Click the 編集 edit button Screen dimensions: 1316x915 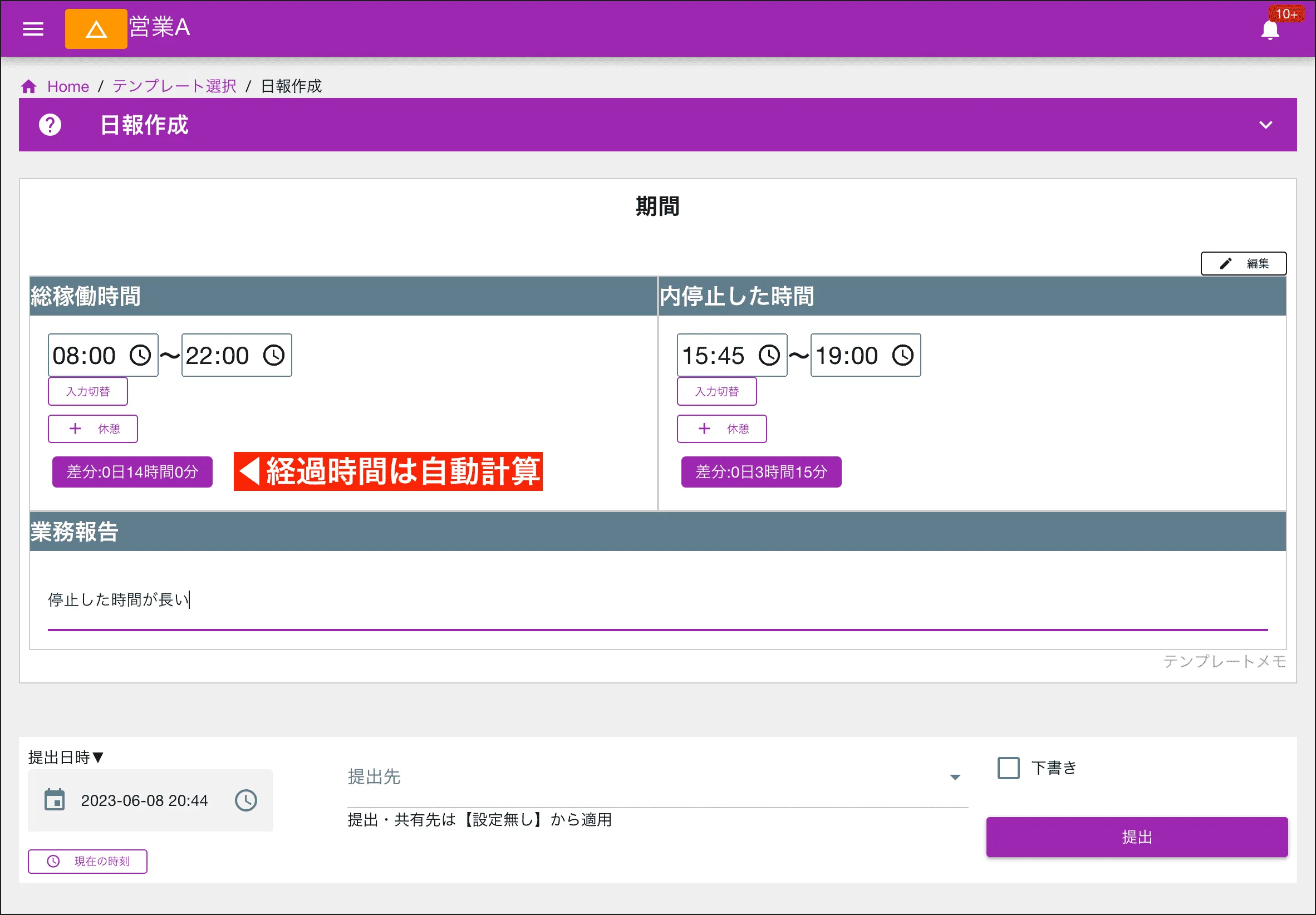click(1243, 264)
